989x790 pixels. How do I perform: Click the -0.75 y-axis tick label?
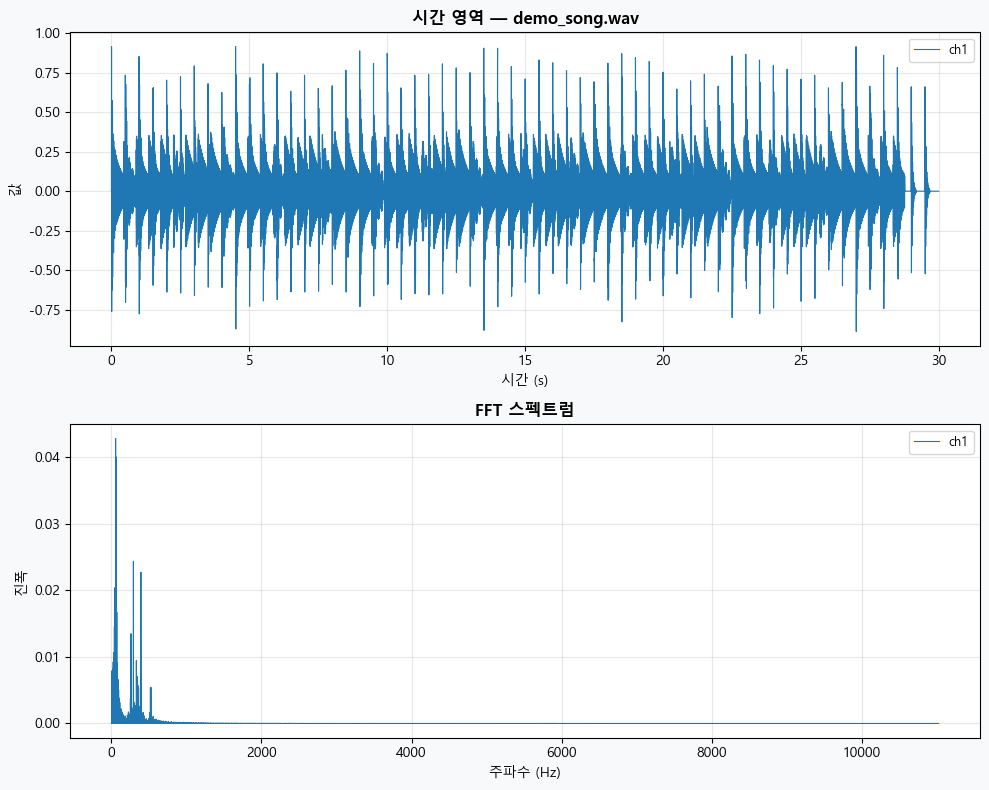click(x=45, y=310)
